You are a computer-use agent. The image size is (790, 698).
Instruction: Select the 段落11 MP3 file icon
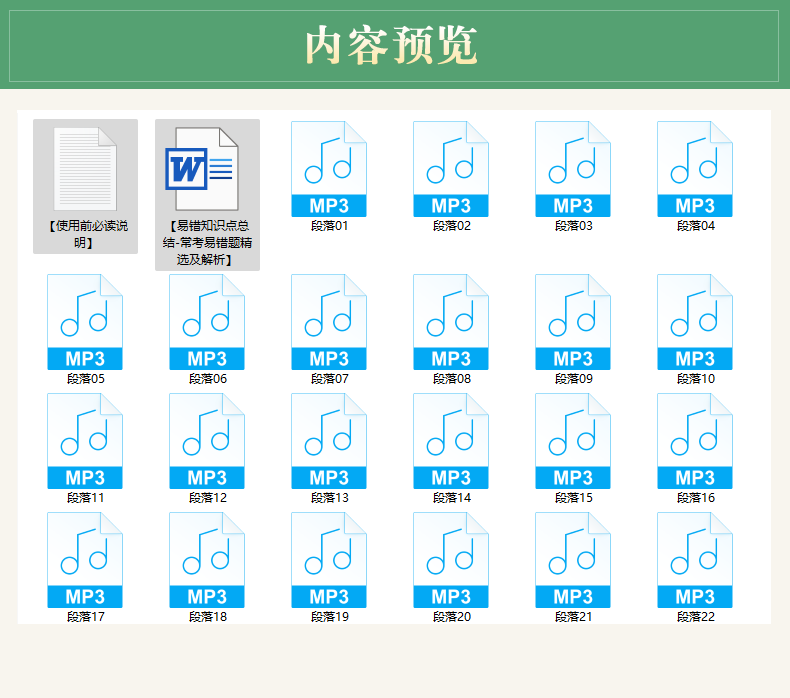pyautogui.click(x=85, y=441)
